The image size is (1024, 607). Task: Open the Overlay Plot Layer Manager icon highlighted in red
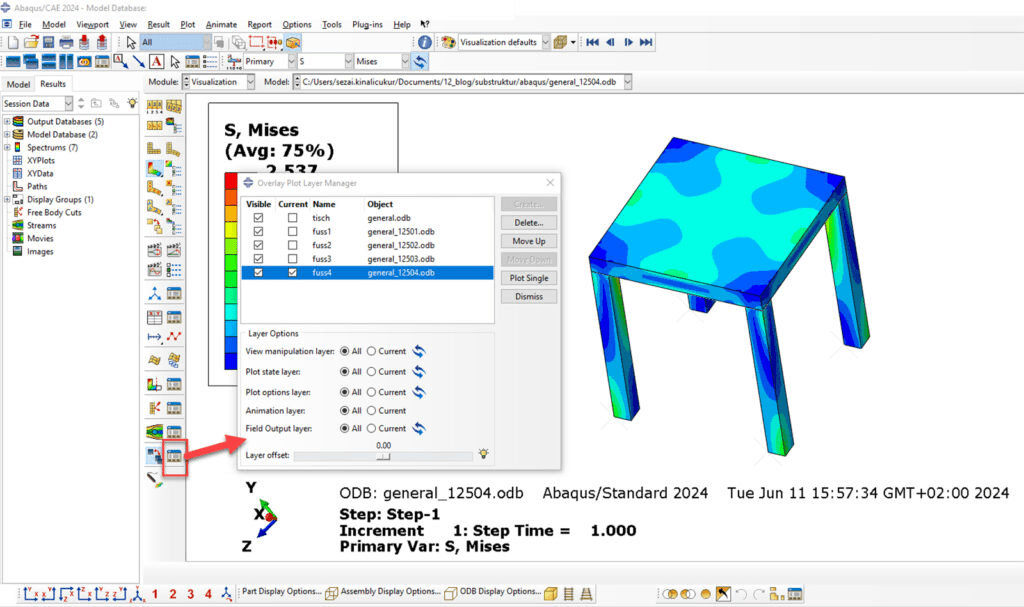click(x=172, y=457)
